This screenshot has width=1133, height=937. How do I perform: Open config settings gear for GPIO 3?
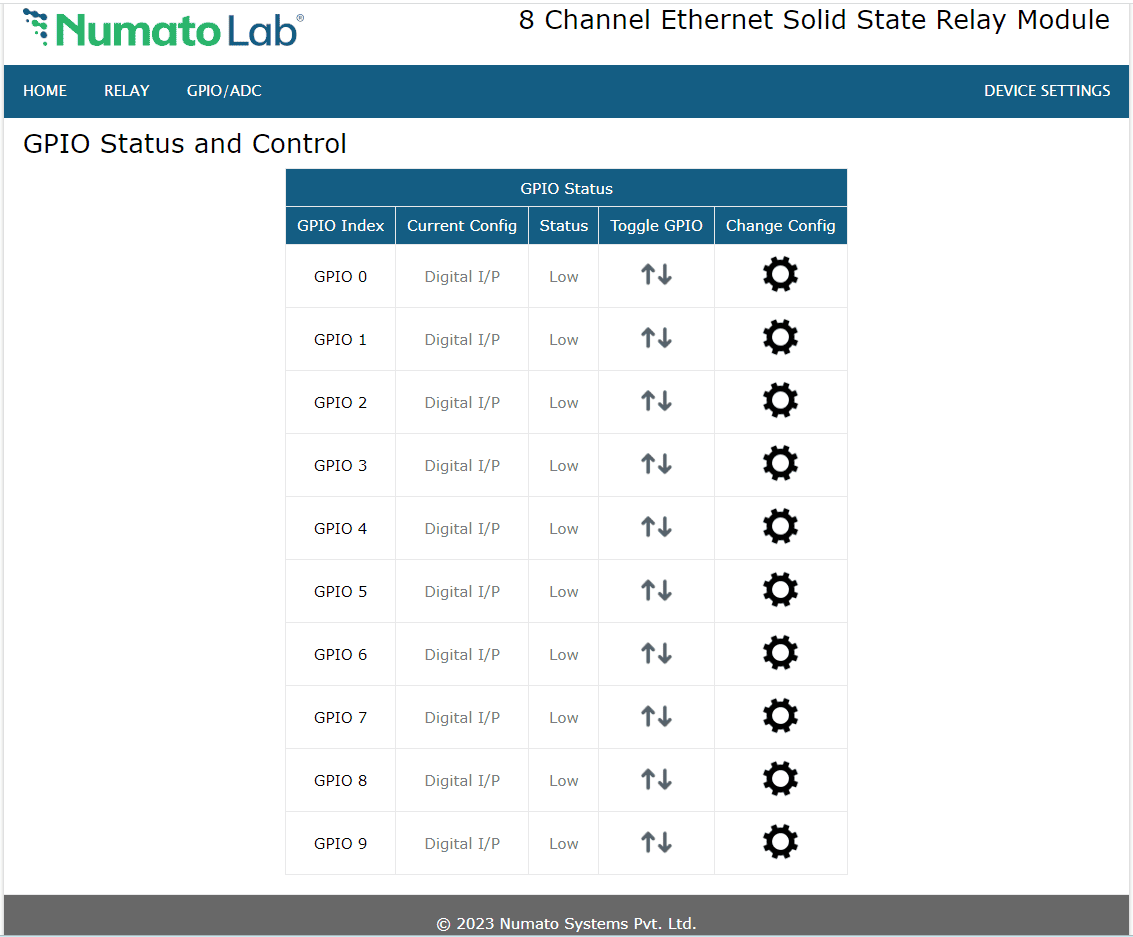[780, 464]
